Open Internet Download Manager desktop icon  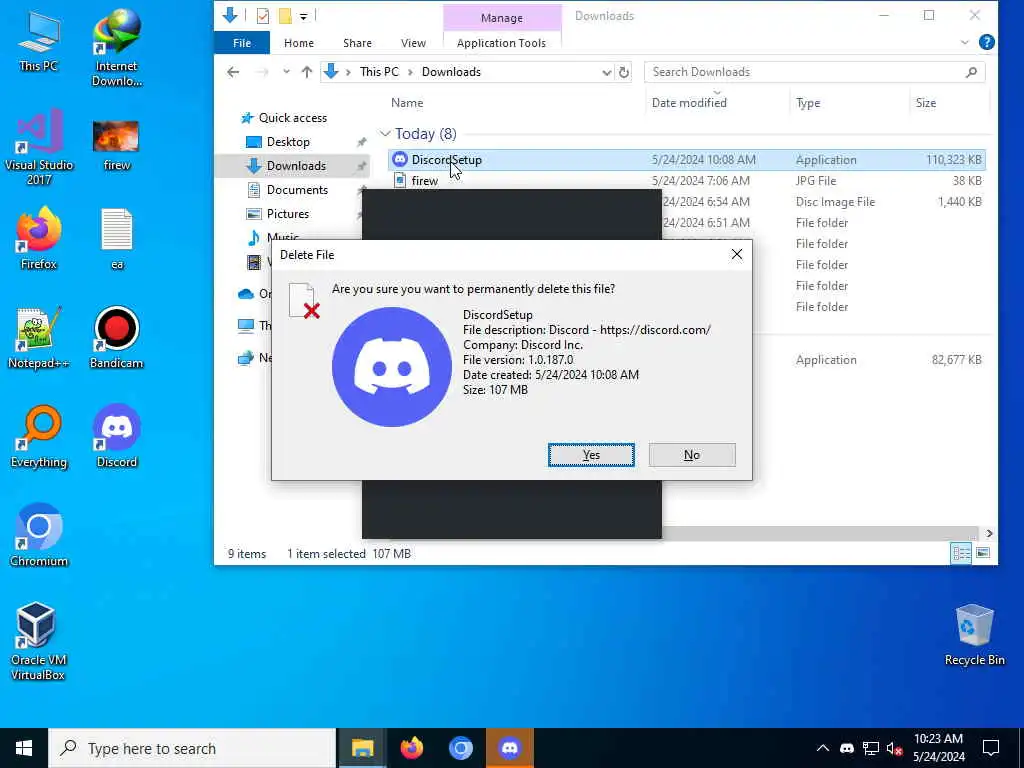(x=116, y=47)
